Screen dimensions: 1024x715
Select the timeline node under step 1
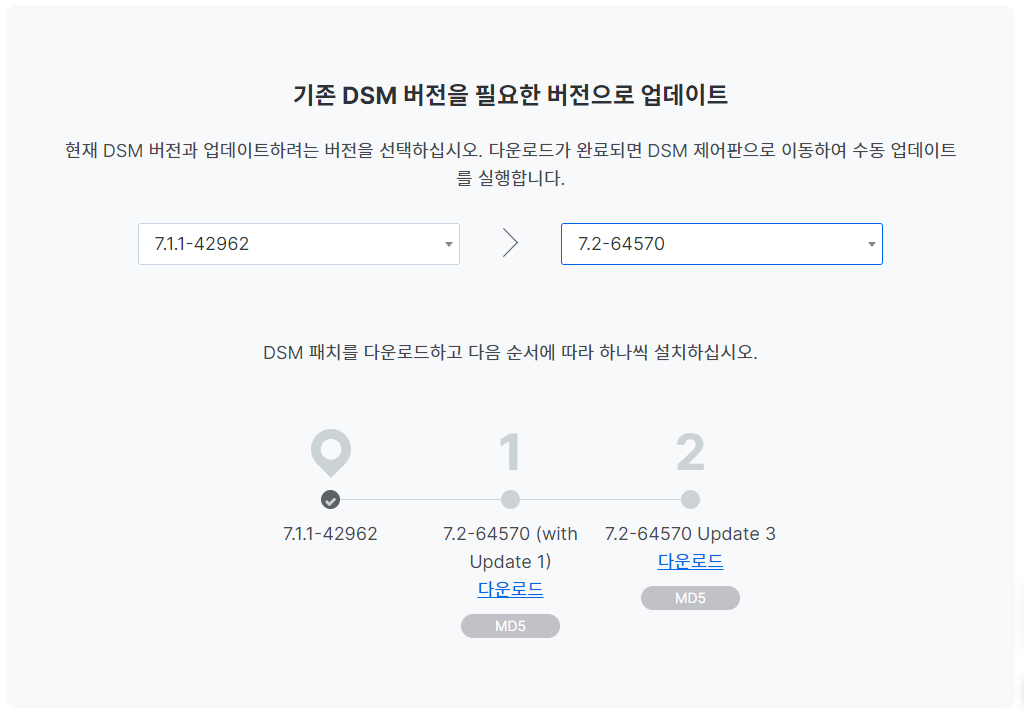[x=510, y=500]
